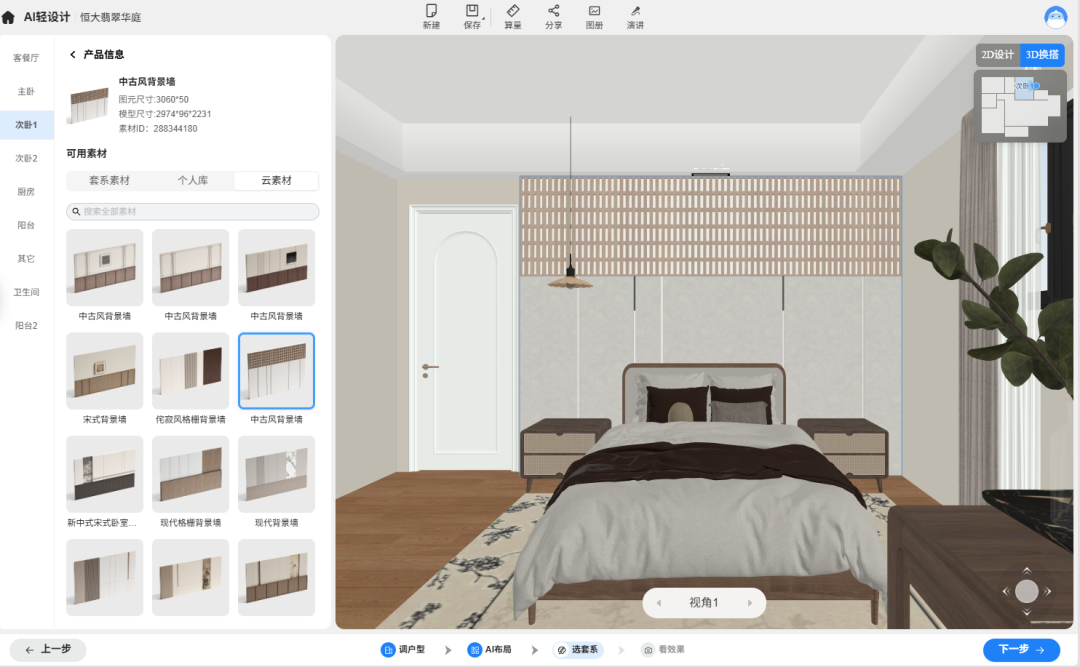1080x667 pixels.
Task: Switch to 2D设计 view mode
Action: point(997,54)
